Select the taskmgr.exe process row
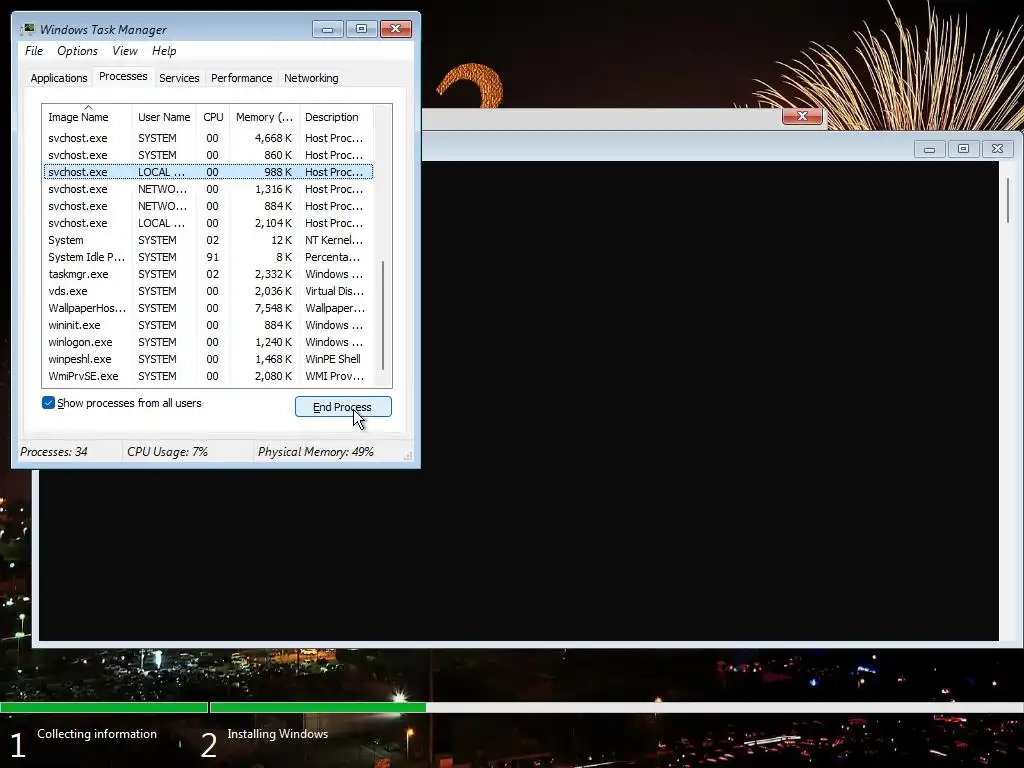This screenshot has height=768, width=1024. click(x=208, y=274)
